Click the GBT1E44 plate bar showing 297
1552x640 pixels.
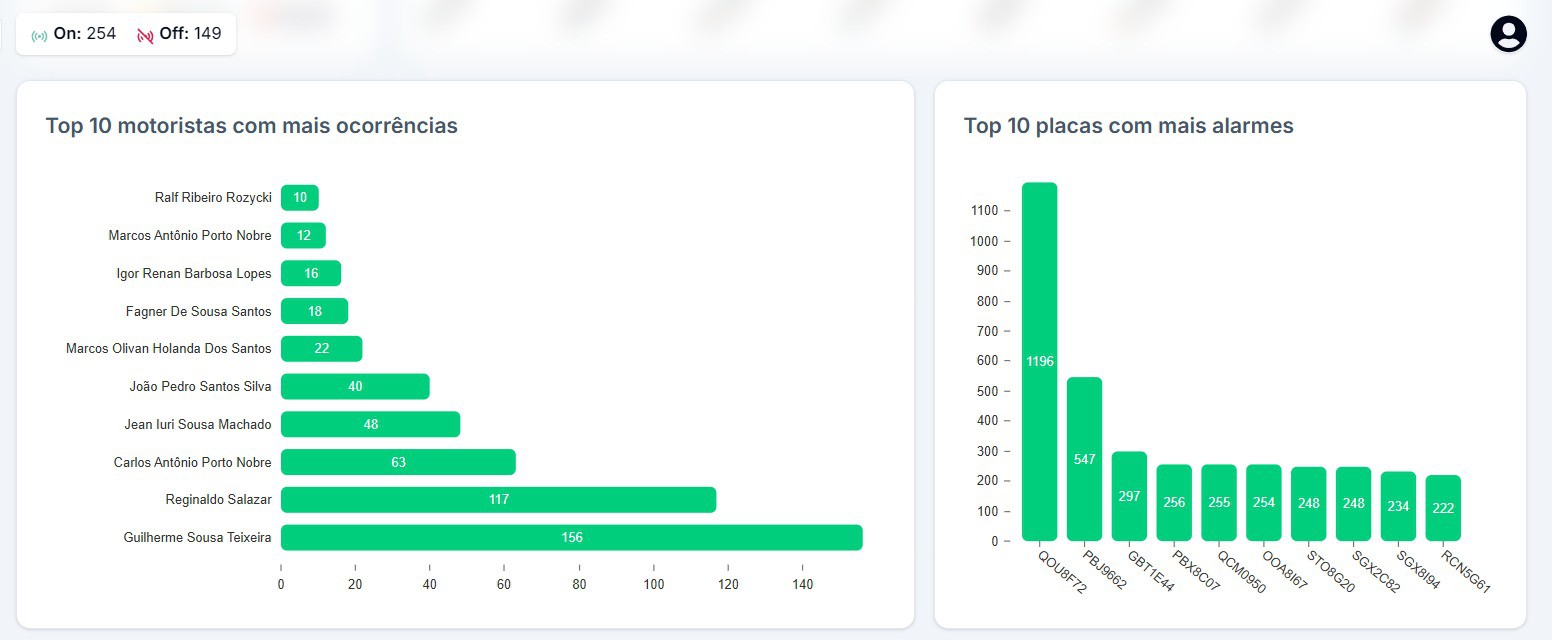pyautogui.click(x=1129, y=496)
